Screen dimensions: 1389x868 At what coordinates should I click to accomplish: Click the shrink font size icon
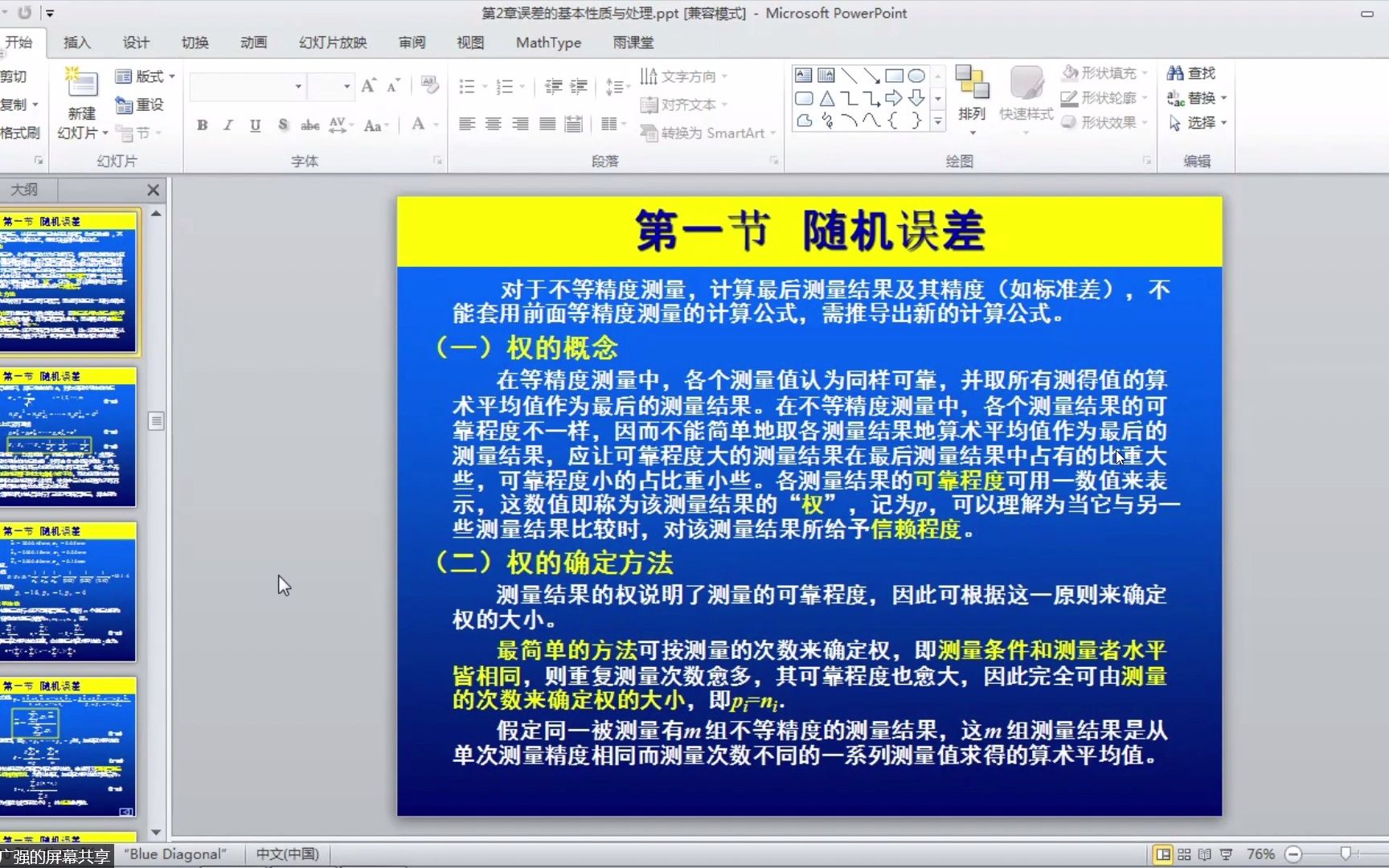point(393,86)
